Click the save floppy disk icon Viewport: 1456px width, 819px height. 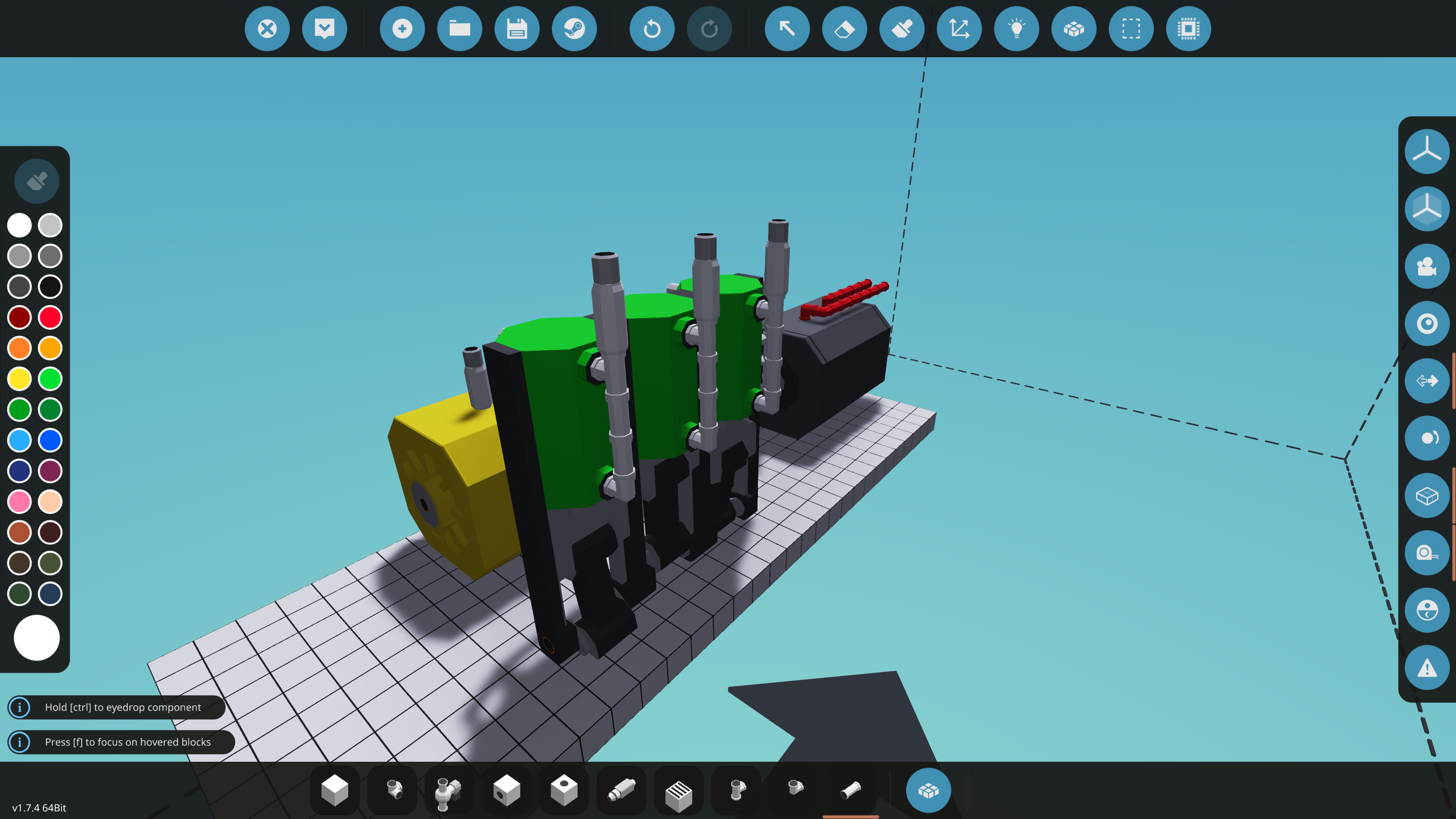pyautogui.click(x=516, y=29)
